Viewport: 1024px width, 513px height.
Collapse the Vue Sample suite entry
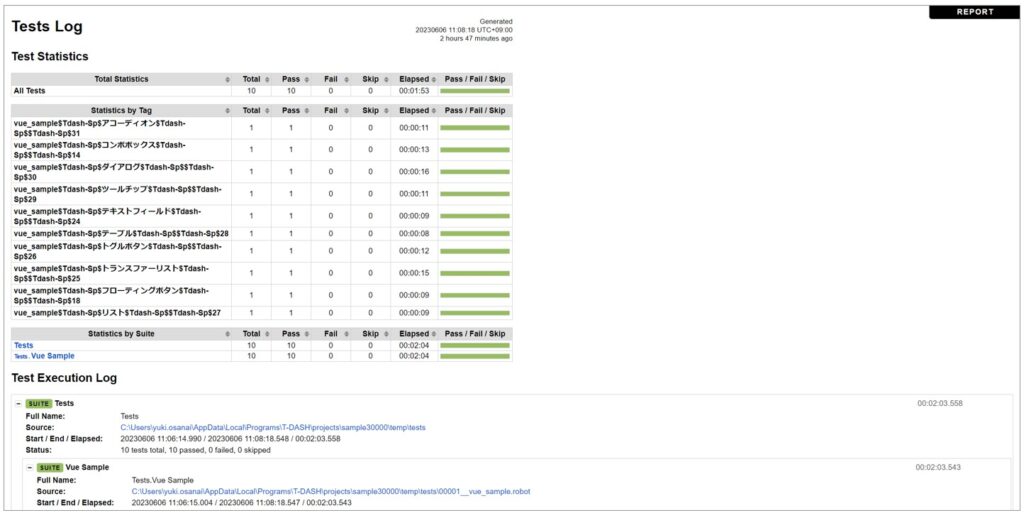pos(31,467)
